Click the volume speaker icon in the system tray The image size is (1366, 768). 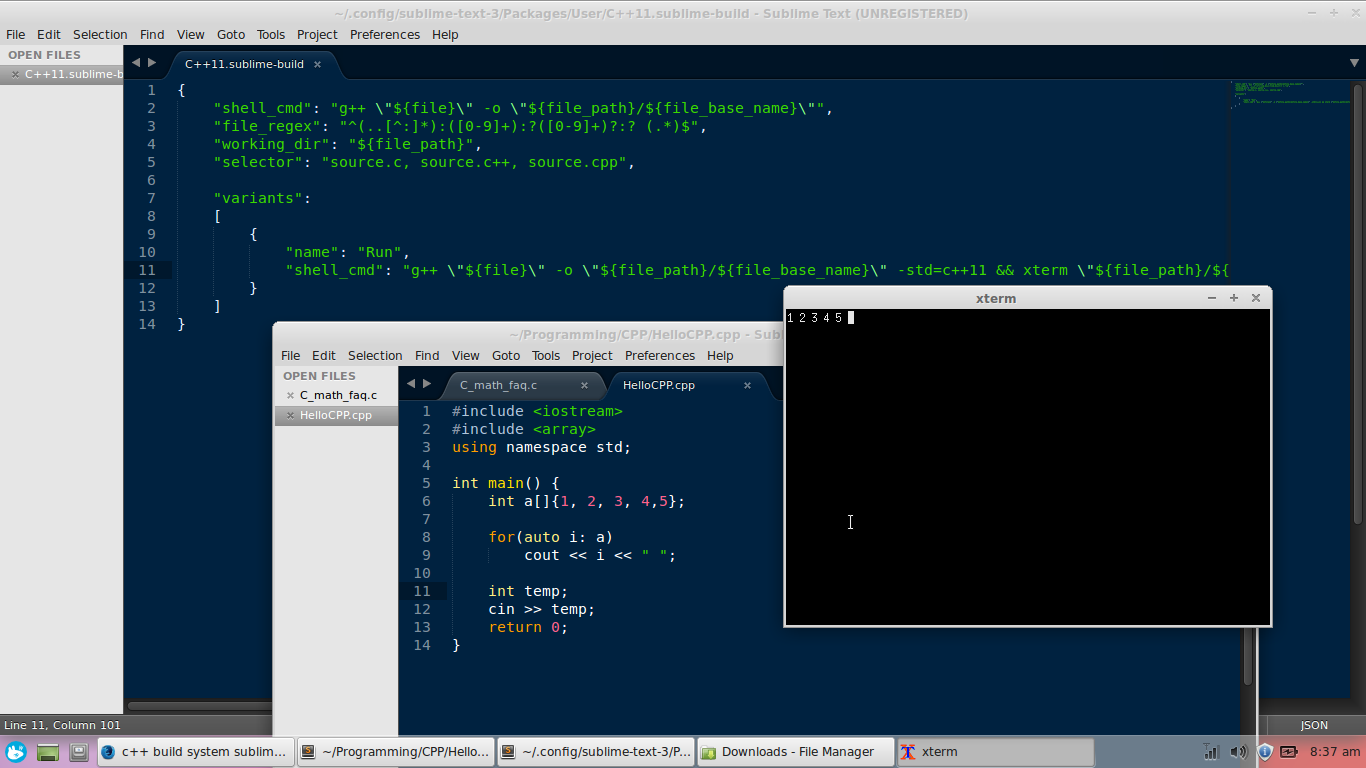(x=1239, y=752)
